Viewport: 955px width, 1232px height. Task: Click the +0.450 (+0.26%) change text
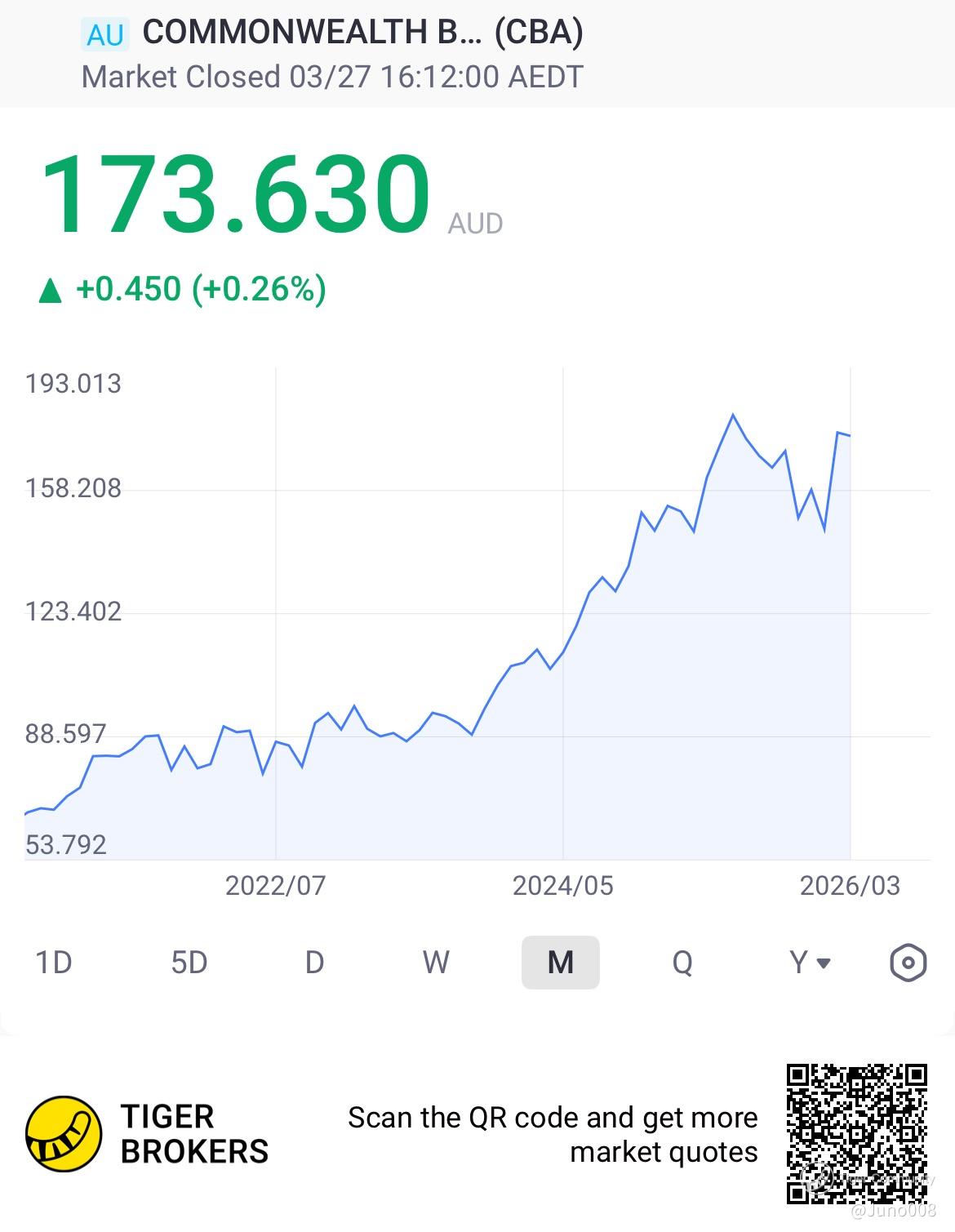(x=201, y=289)
